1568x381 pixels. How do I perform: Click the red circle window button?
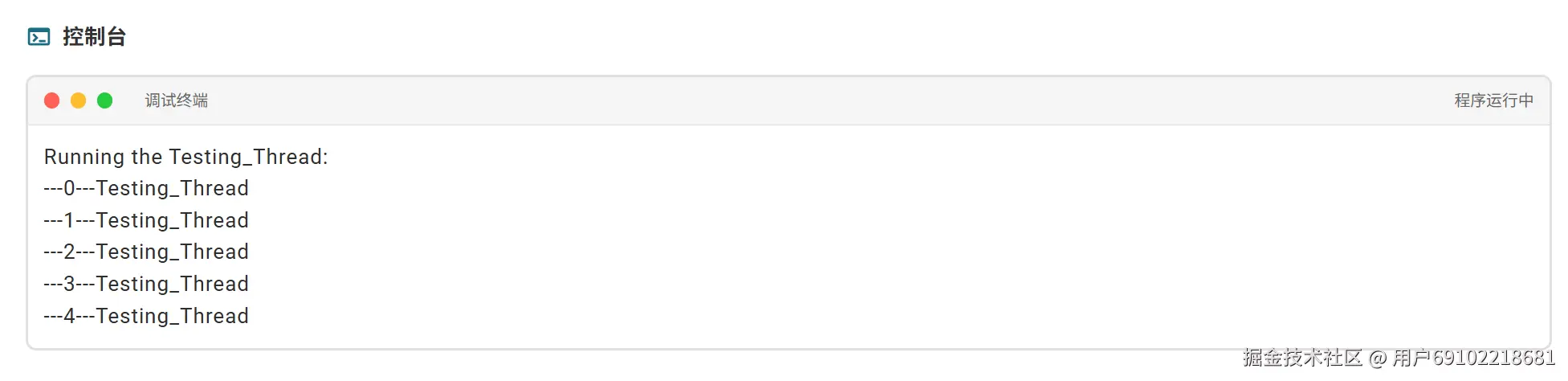[x=52, y=100]
